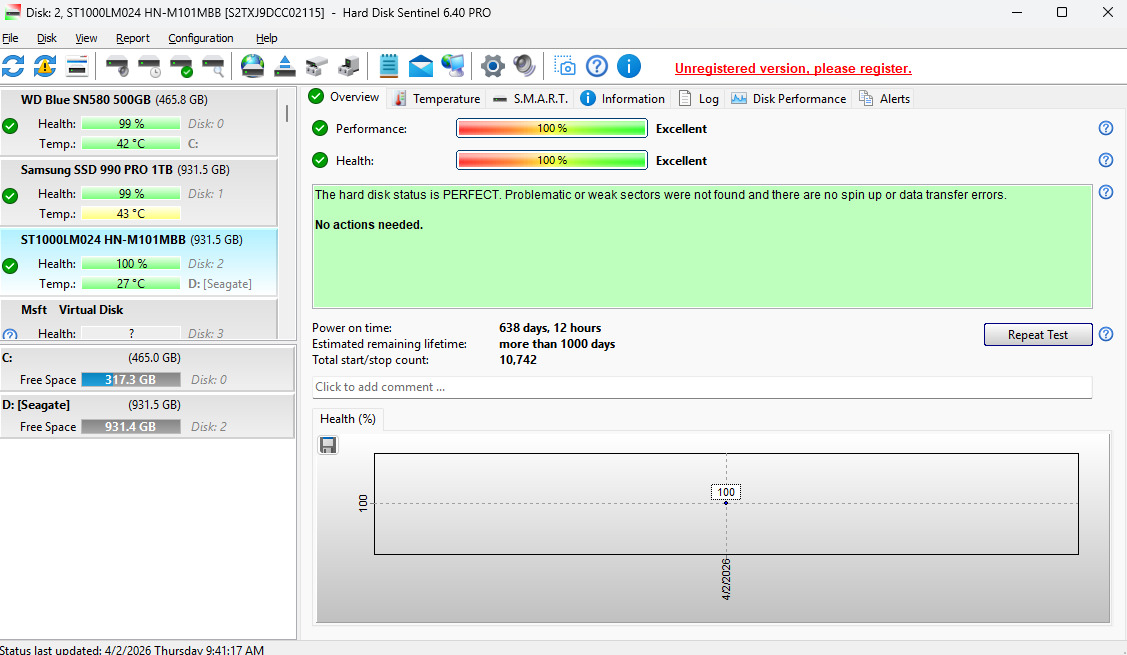Viewport: 1127px width, 655px height.
Task: Open the Configuration menu
Action: coord(201,38)
